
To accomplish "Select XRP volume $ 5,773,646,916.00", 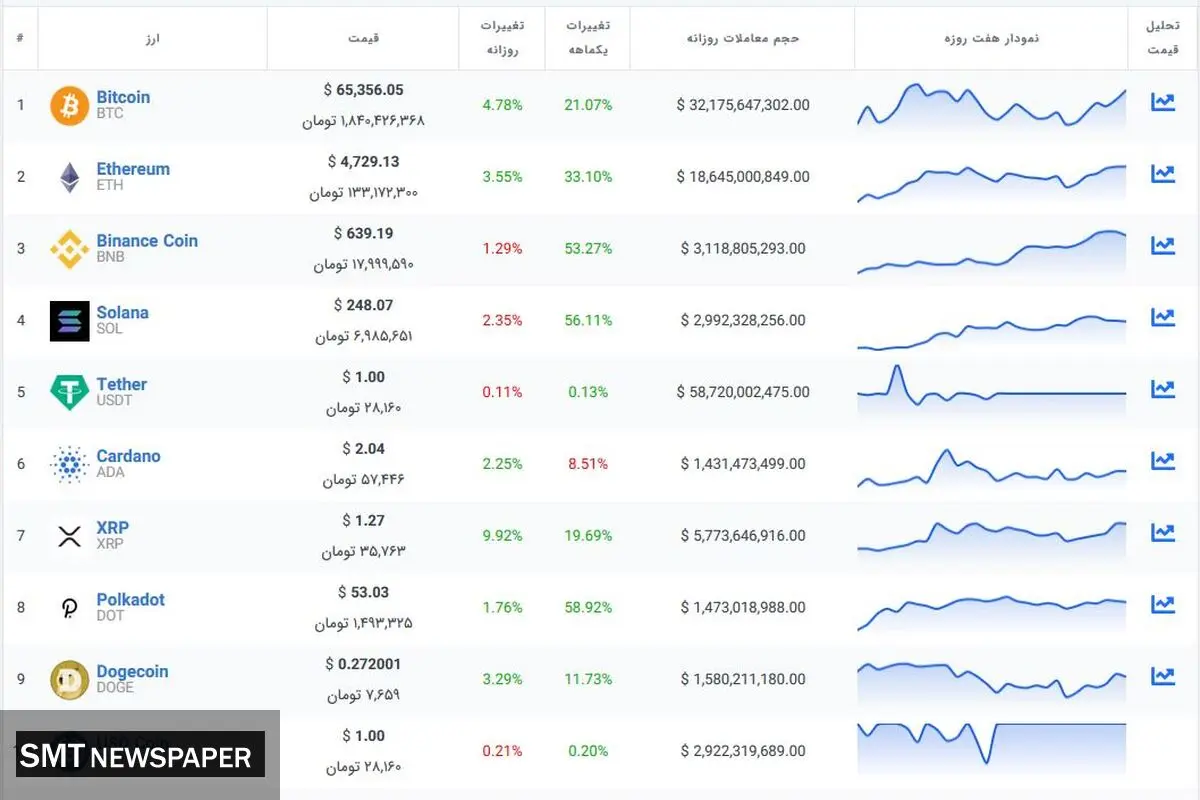I will click(x=743, y=536).
